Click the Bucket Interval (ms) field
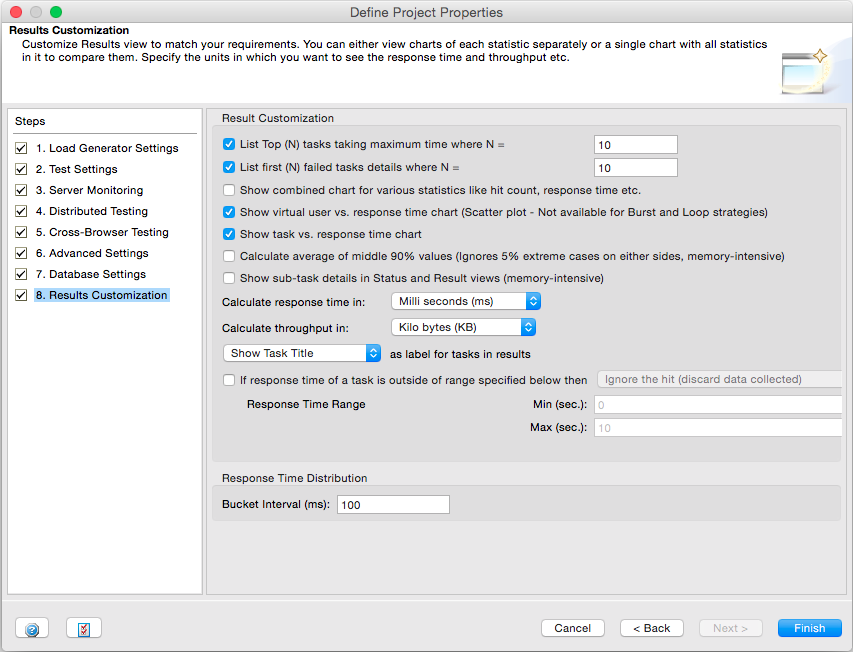This screenshot has height=652, width=853. click(x=393, y=505)
